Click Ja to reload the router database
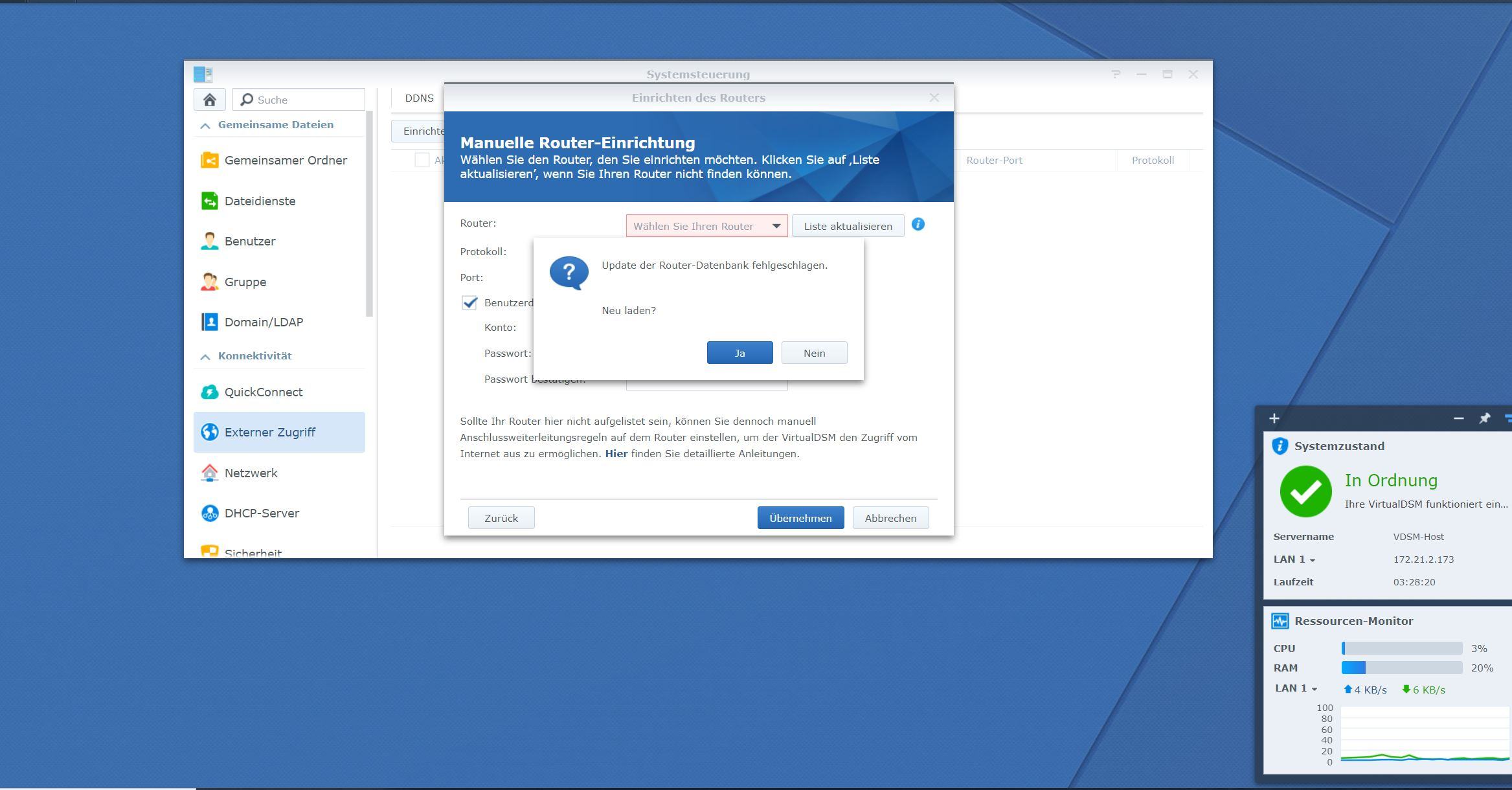 pos(739,353)
